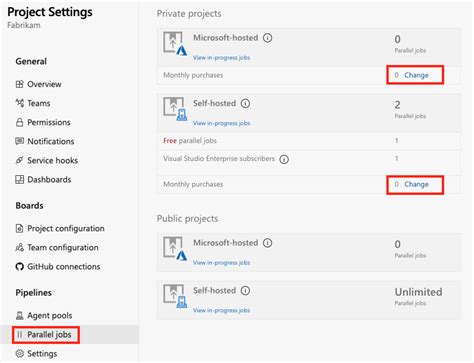474x363 pixels.
Task: Open the Service hooks page
Action: pyautogui.click(x=52, y=160)
